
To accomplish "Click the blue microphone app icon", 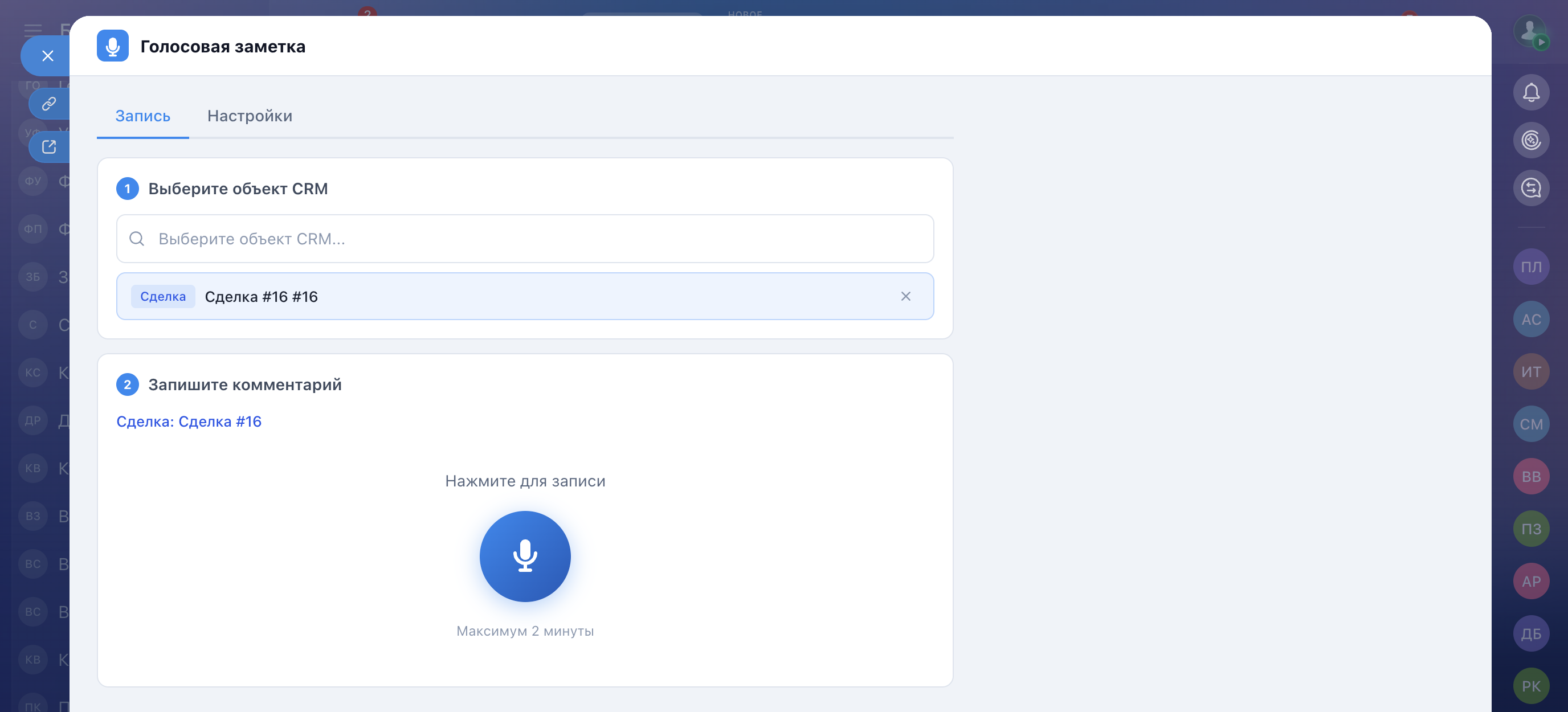I will point(113,46).
